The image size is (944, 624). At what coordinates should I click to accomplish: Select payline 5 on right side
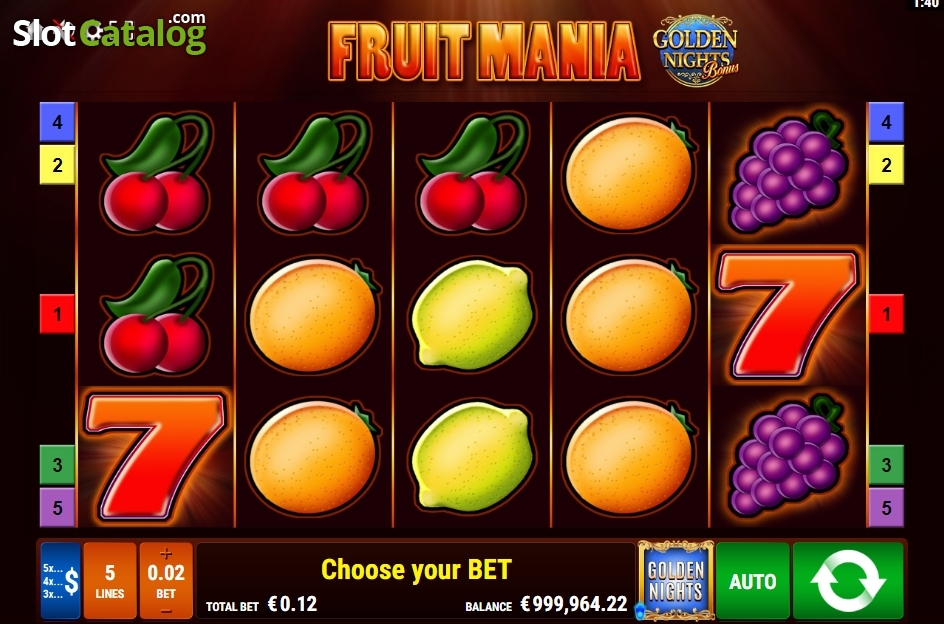(886, 507)
